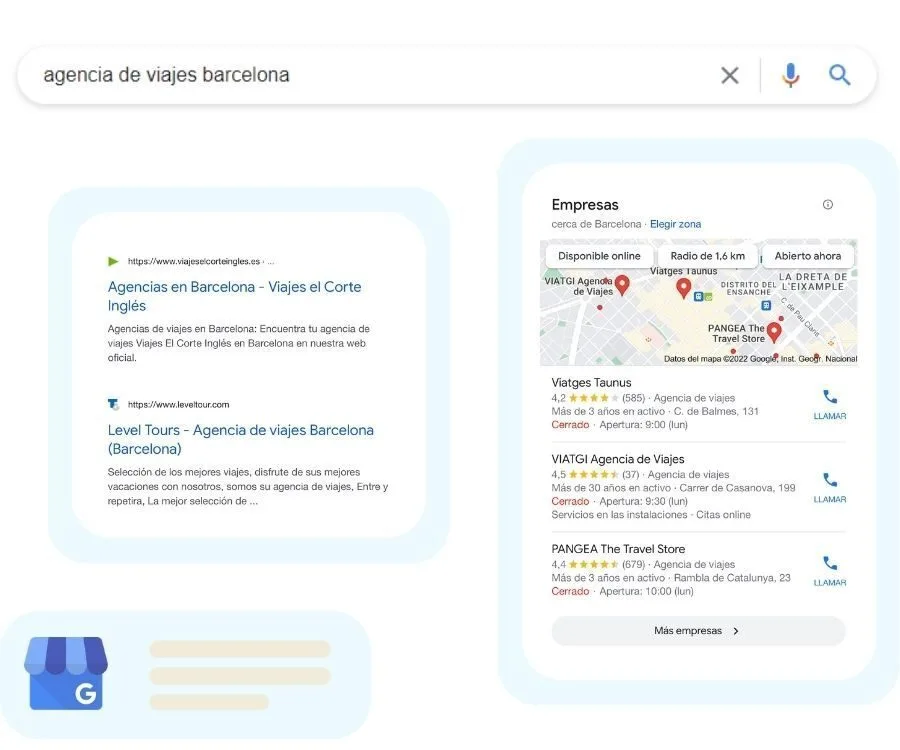Open Level Tours - Agencia de viajes Barcelona result
The width and height of the screenshot is (900, 750).
[240, 439]
